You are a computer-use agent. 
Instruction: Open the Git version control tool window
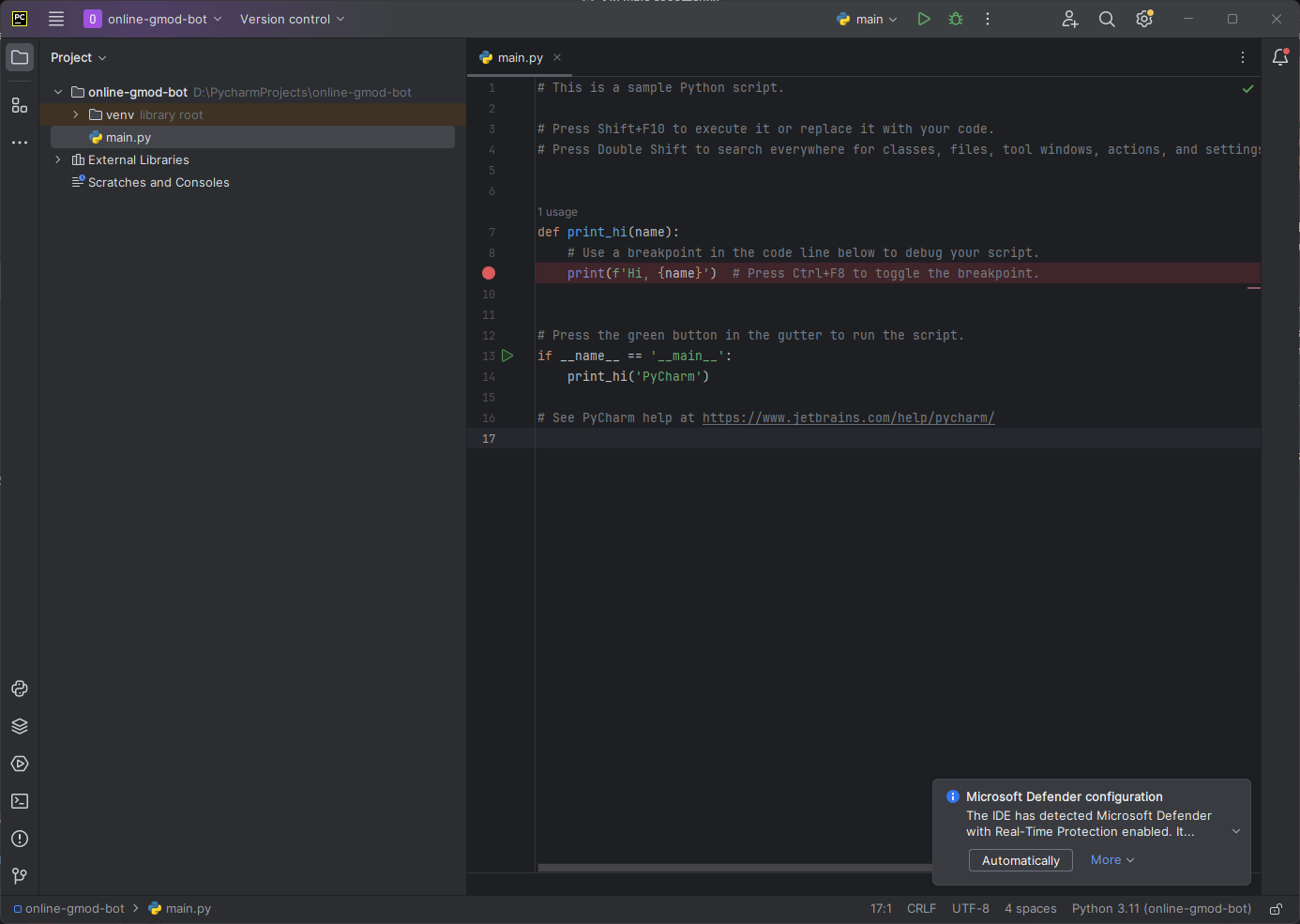20,876
